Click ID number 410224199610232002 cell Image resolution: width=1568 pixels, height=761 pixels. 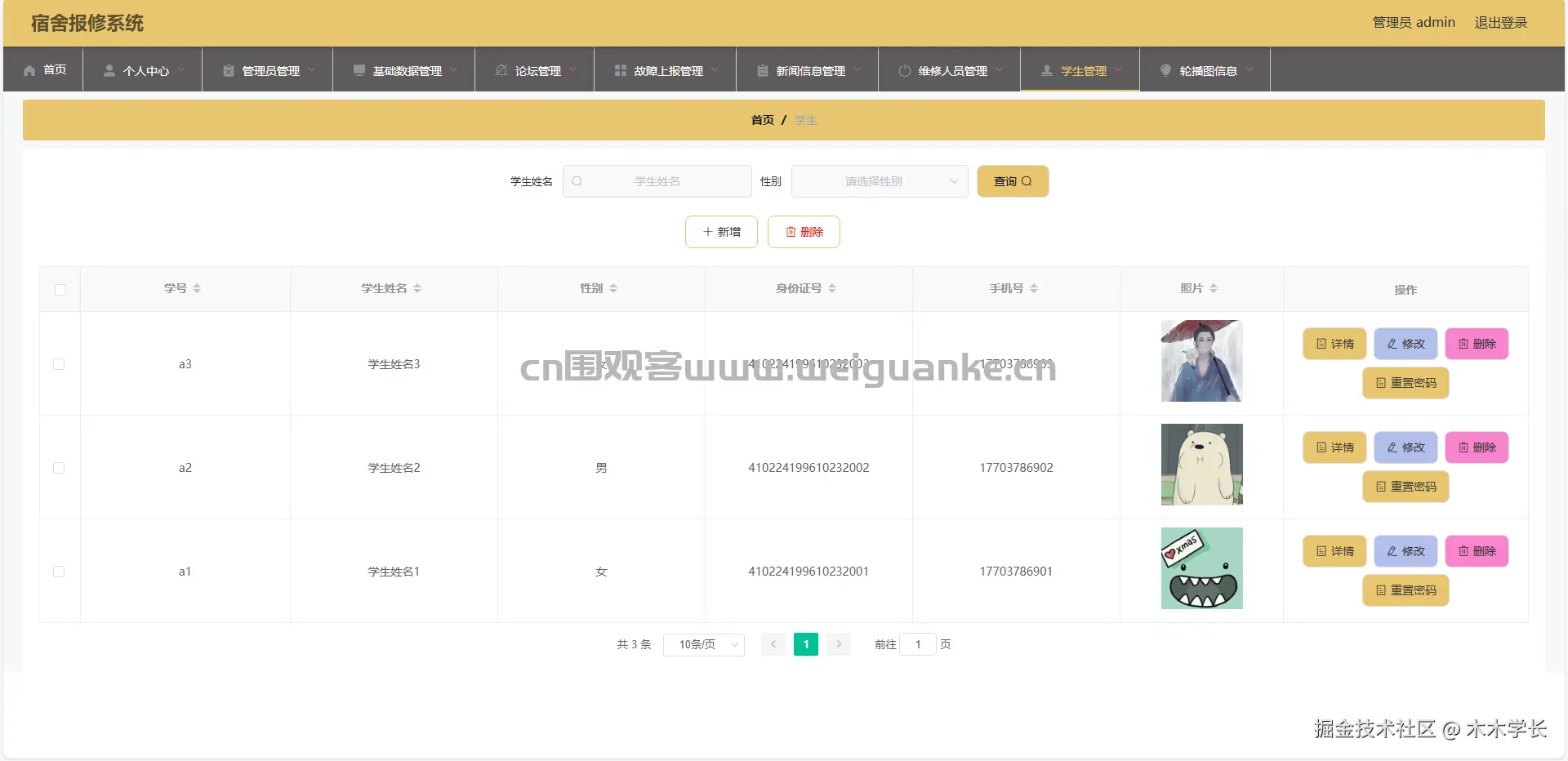tap(808, 468)
